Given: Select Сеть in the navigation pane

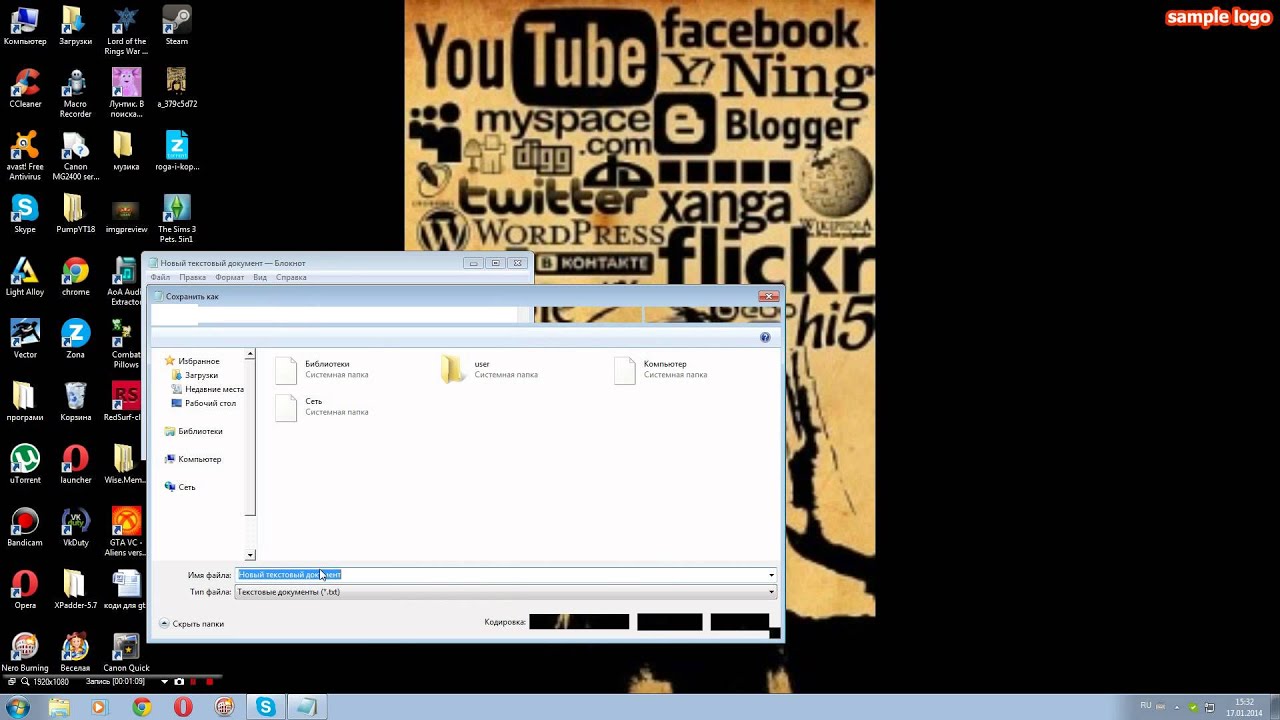Looking at the screenshot, I should (x=180, y=487).
